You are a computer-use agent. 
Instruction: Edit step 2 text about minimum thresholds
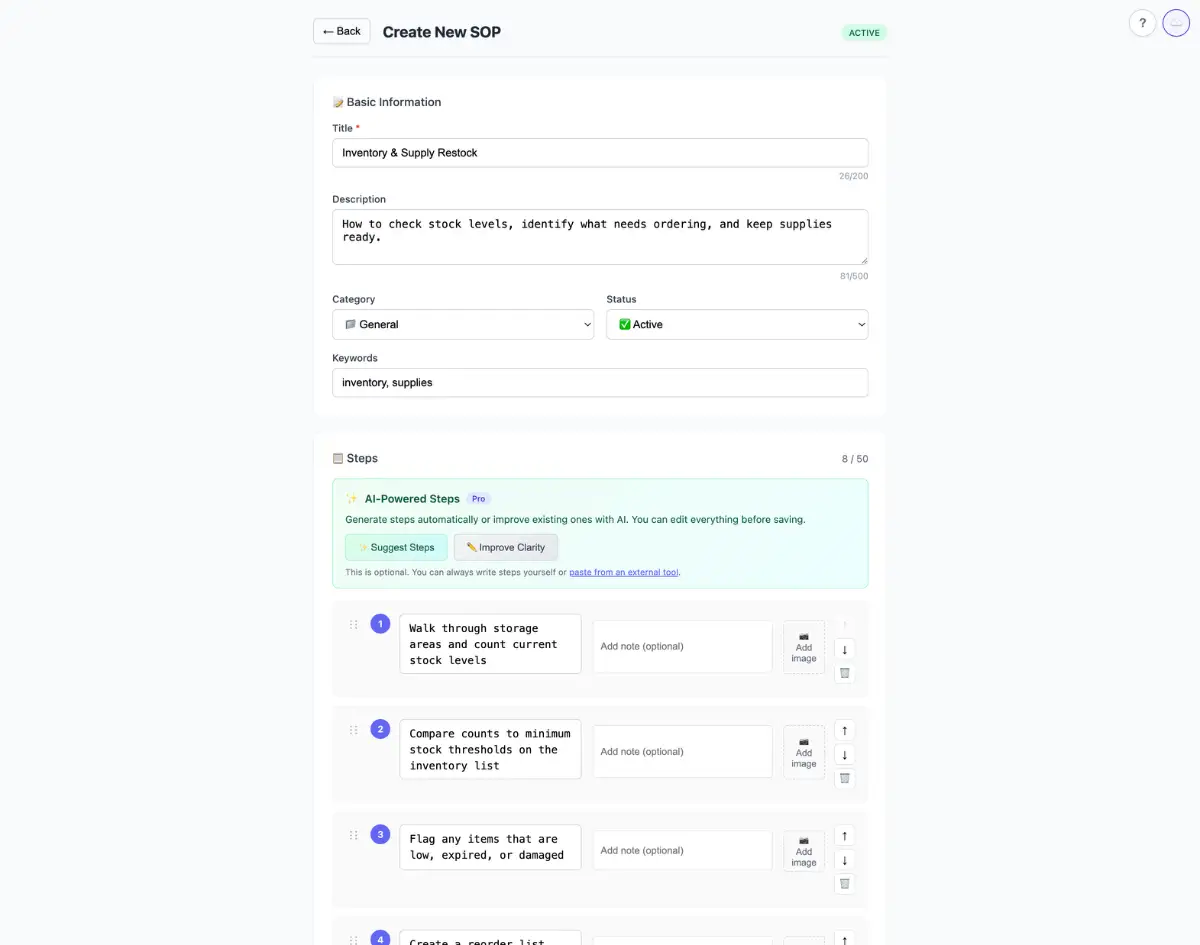[x=490, y=749]
